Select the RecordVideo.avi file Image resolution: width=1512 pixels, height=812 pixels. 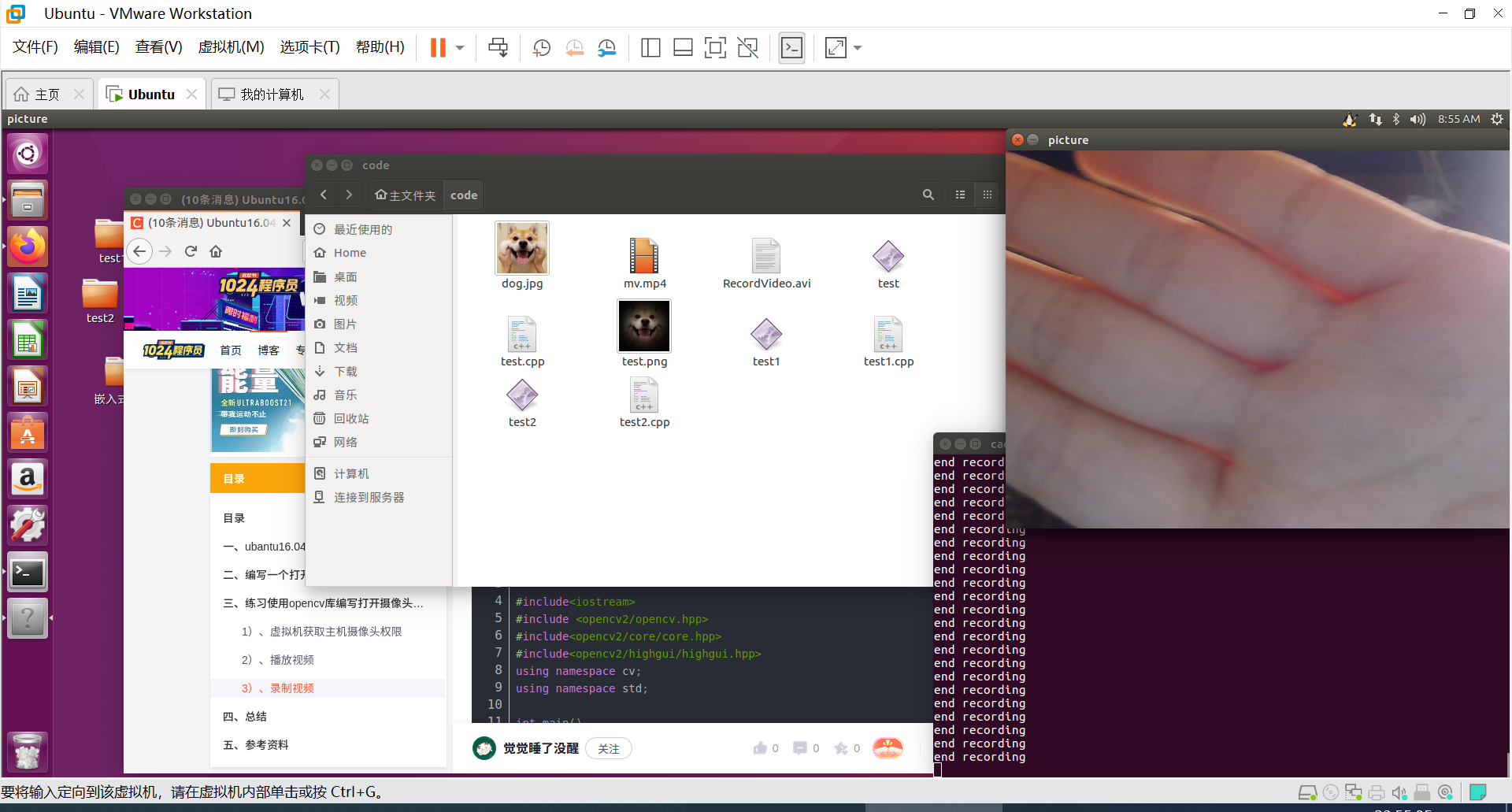[x=766, y=255]
